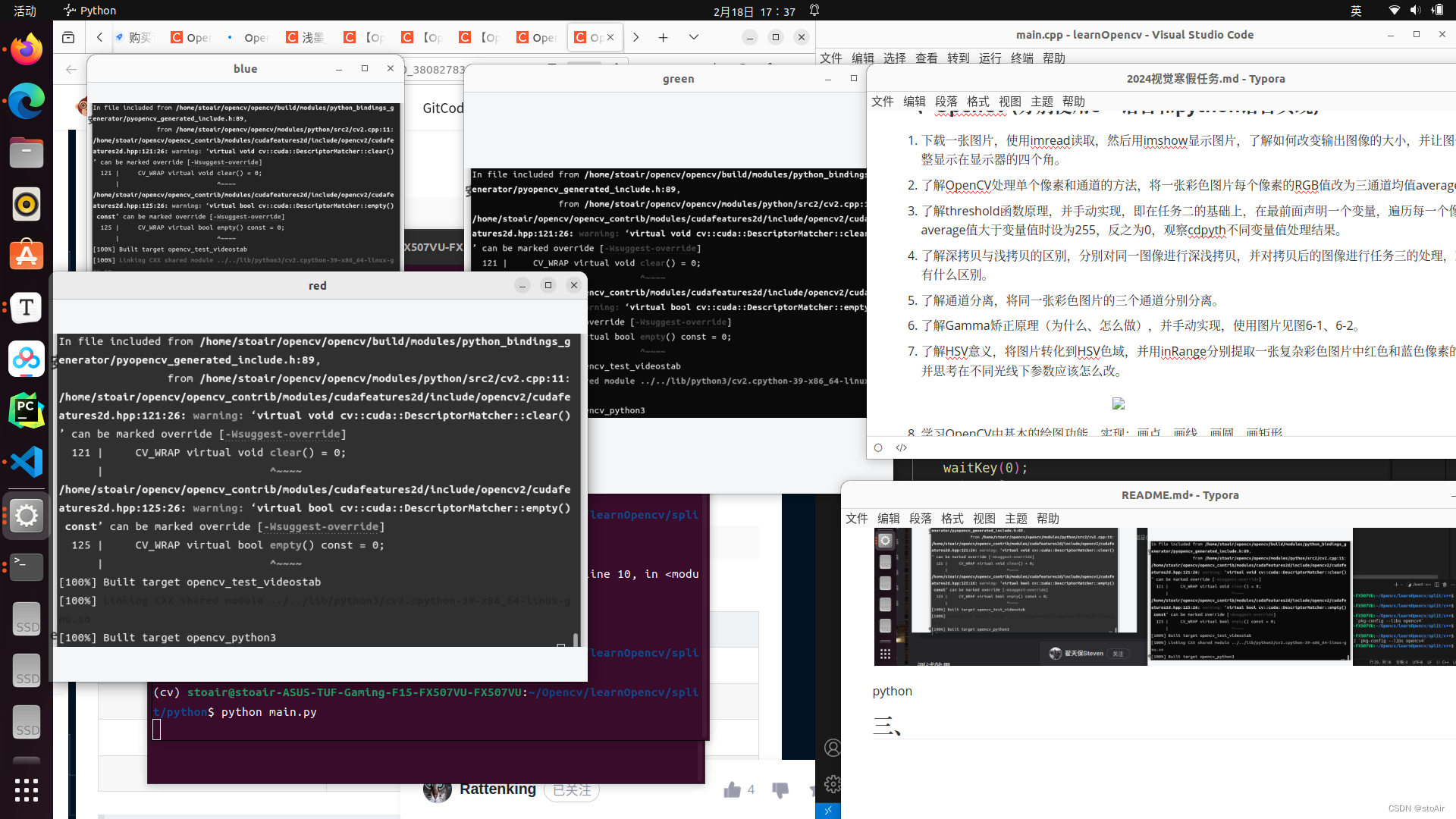Open the Python app menu in top bar
The image size is (1456, 819).
click(x=89, y=11)
